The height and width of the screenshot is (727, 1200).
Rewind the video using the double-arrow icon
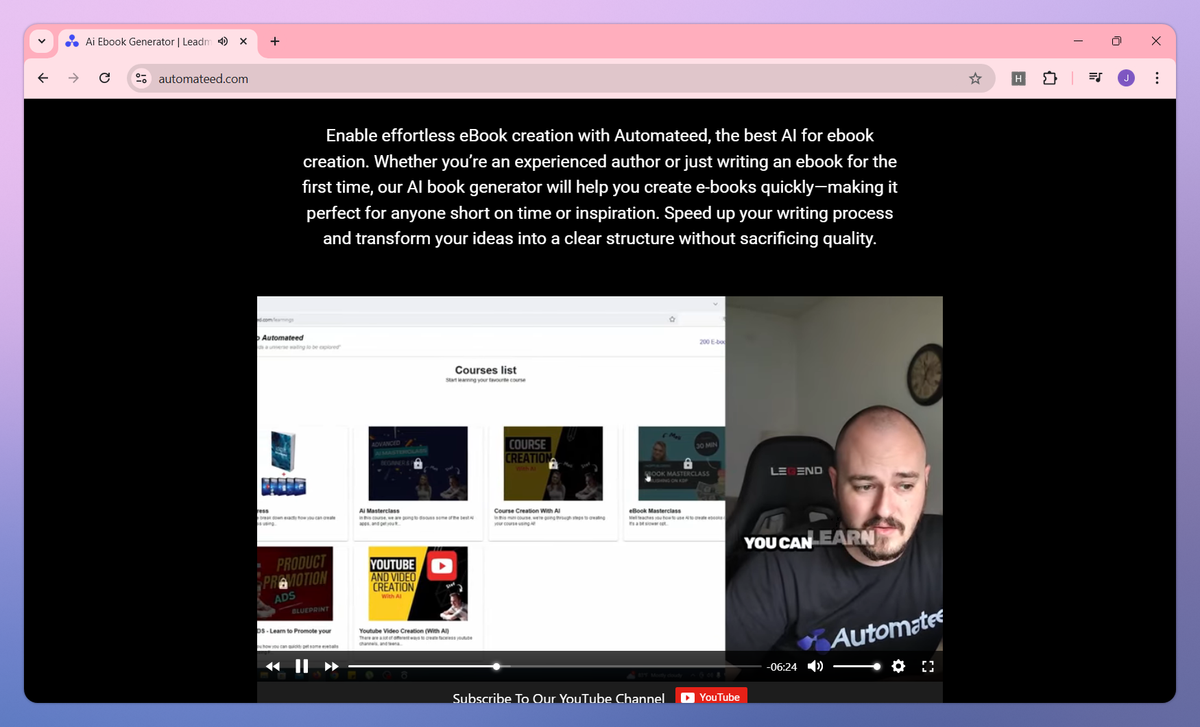coord(273,666)
